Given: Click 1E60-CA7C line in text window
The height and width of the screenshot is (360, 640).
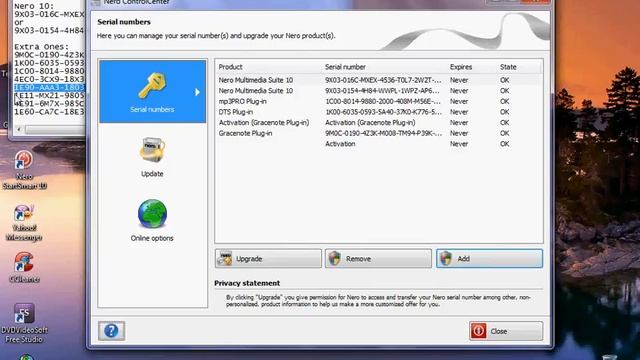Looking at the screenshot, I should [x=49, y=112].
